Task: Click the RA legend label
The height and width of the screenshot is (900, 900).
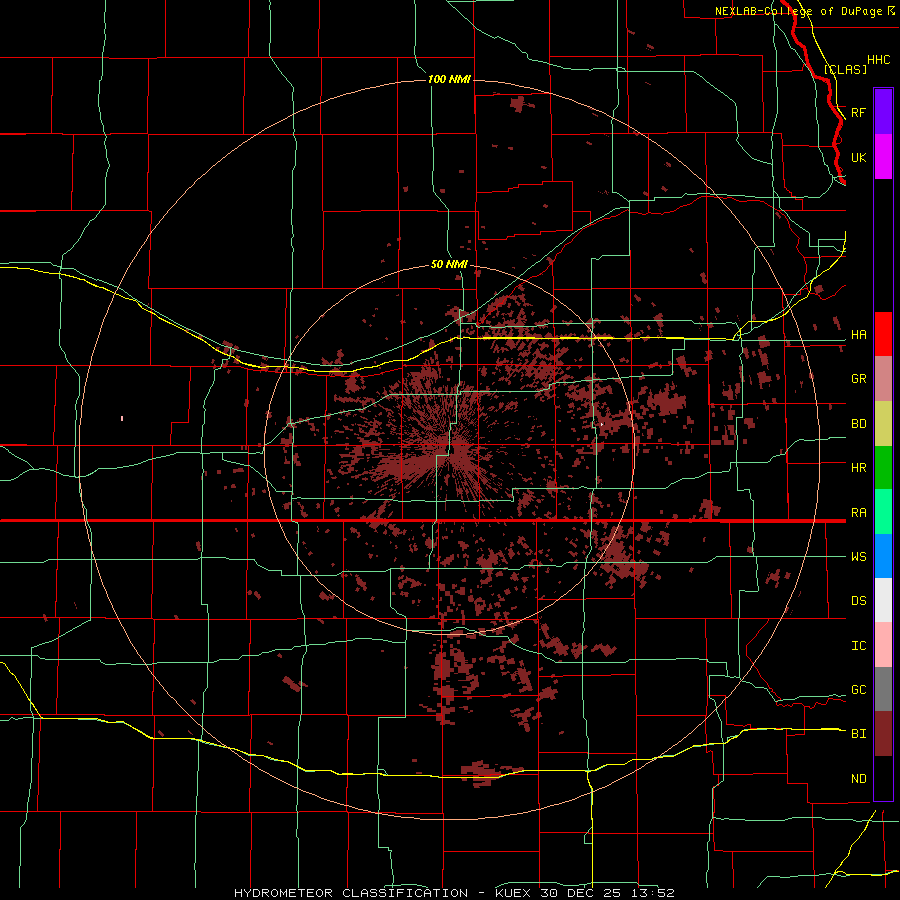Action: tap(858, 513)
